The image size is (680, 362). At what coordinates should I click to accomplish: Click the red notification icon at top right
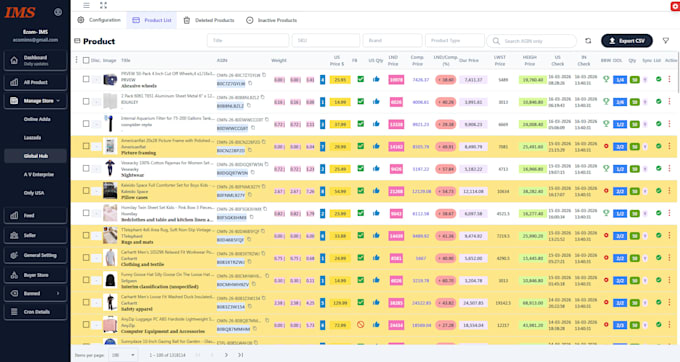point(675,6)
